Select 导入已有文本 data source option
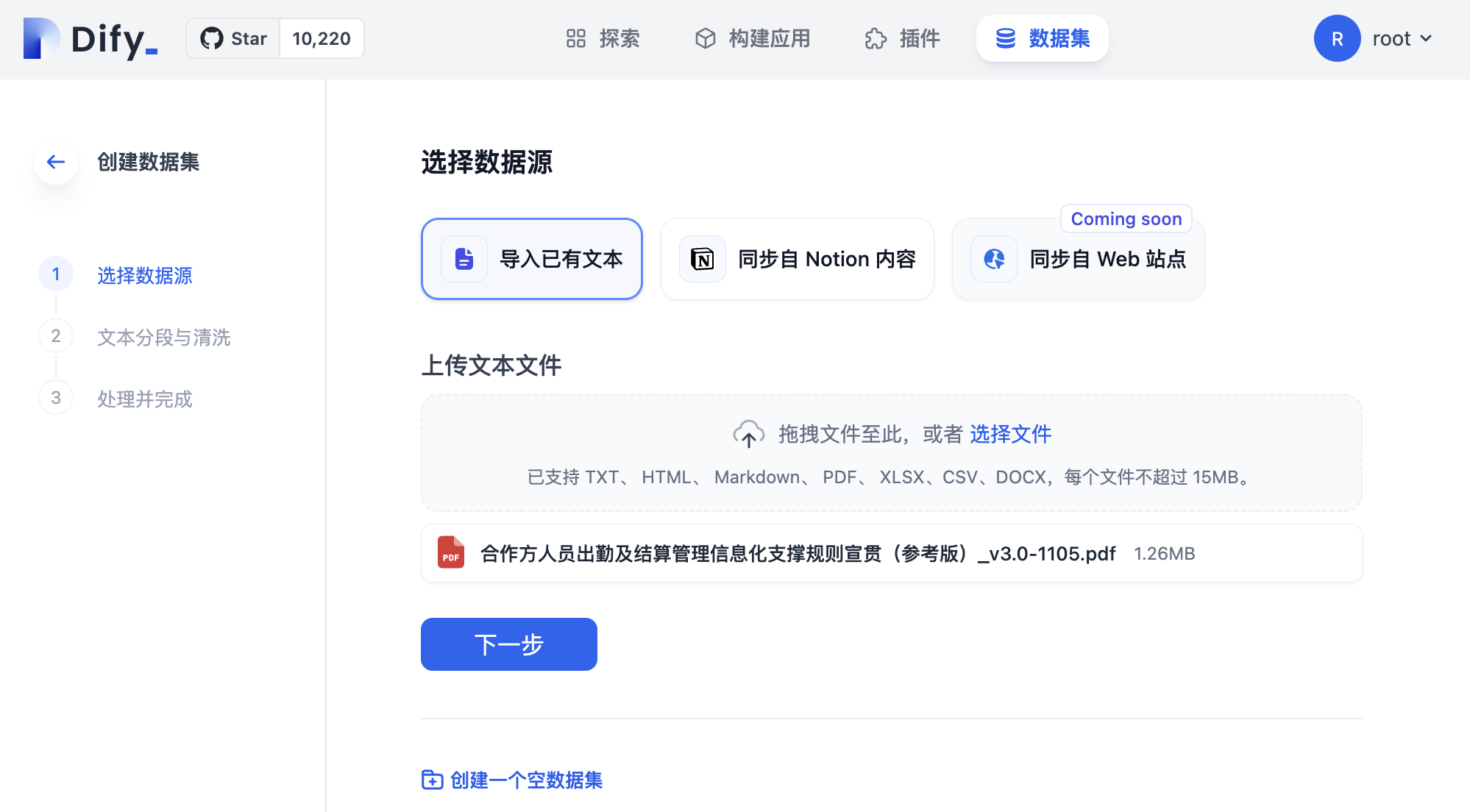1470x812 pixels. 531,259
